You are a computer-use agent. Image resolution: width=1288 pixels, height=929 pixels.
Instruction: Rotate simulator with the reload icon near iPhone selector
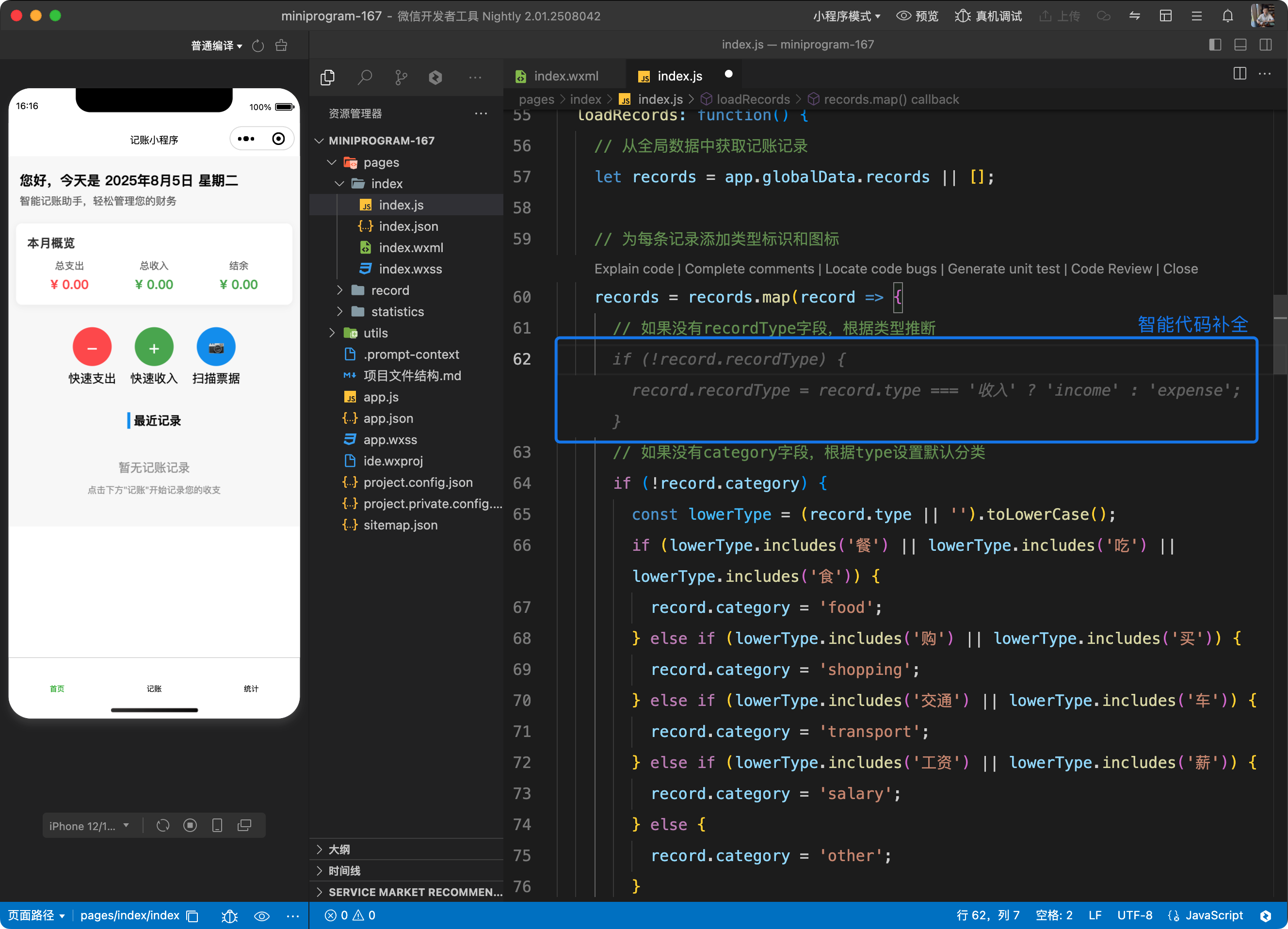163,826
